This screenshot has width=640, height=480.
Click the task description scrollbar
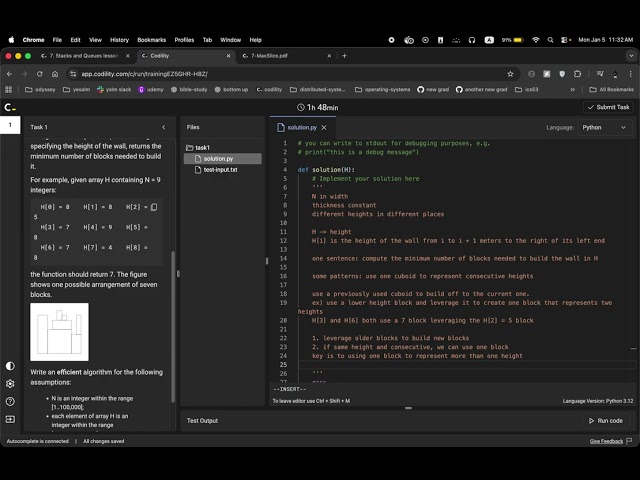[x=173, y=327]
